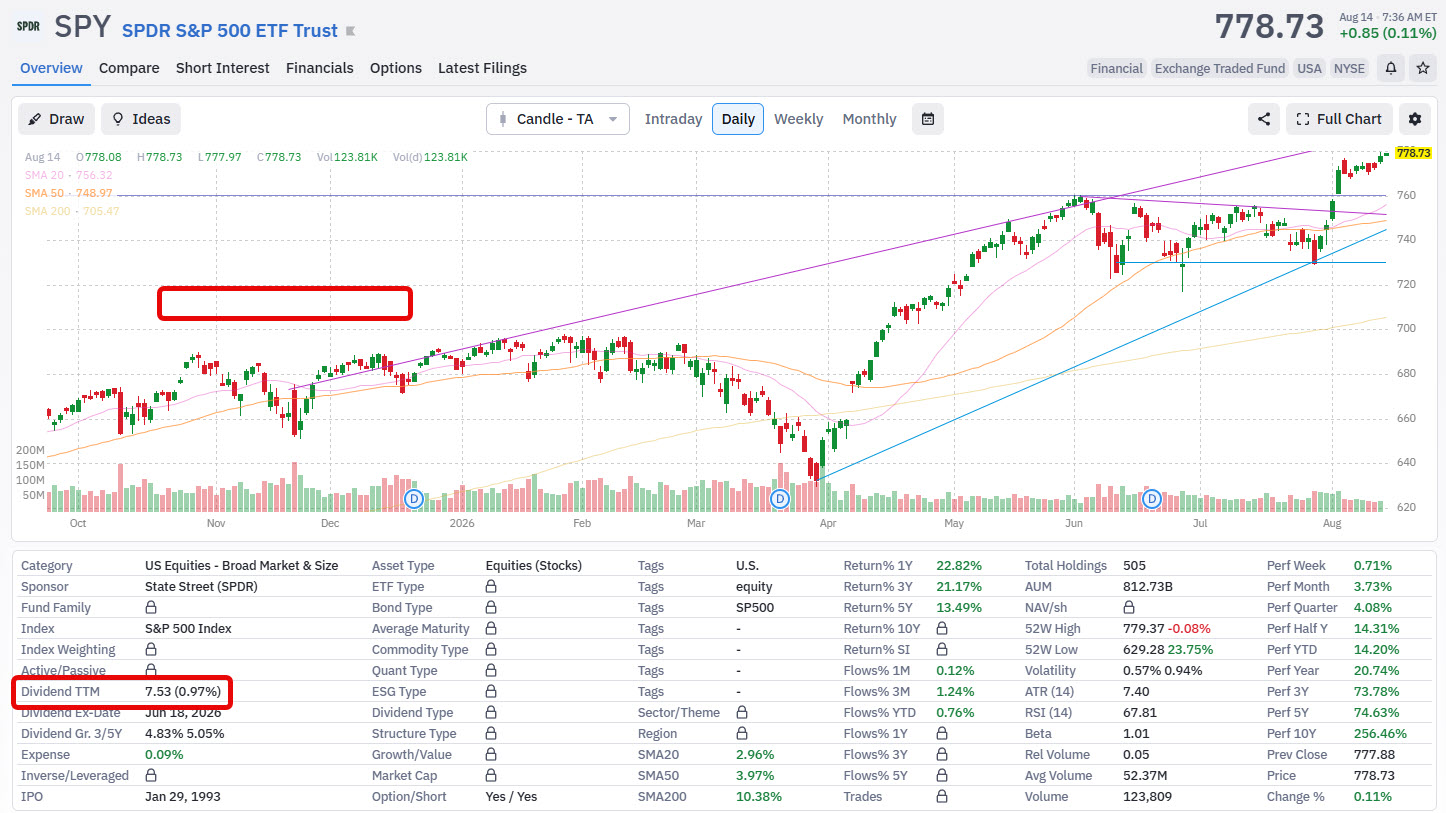
Task: Select the Weekly timeframe
Action: (x=798, y=119)
